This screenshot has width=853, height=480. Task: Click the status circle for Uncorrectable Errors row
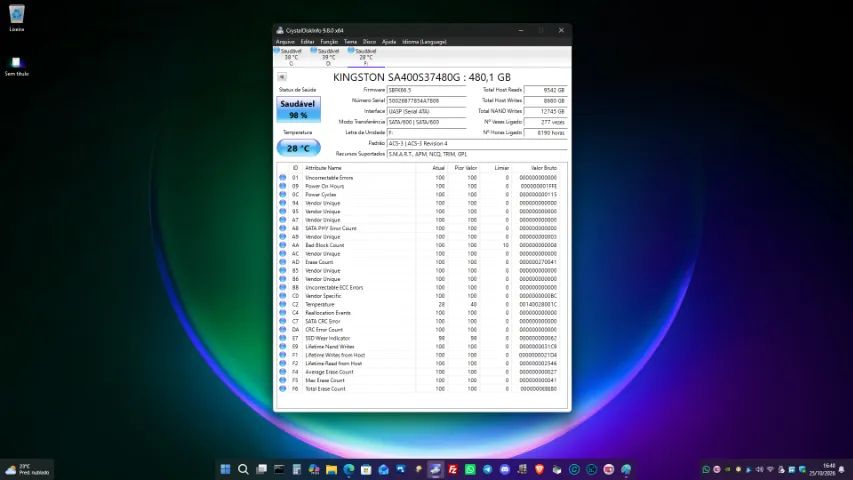coord(282,177)
